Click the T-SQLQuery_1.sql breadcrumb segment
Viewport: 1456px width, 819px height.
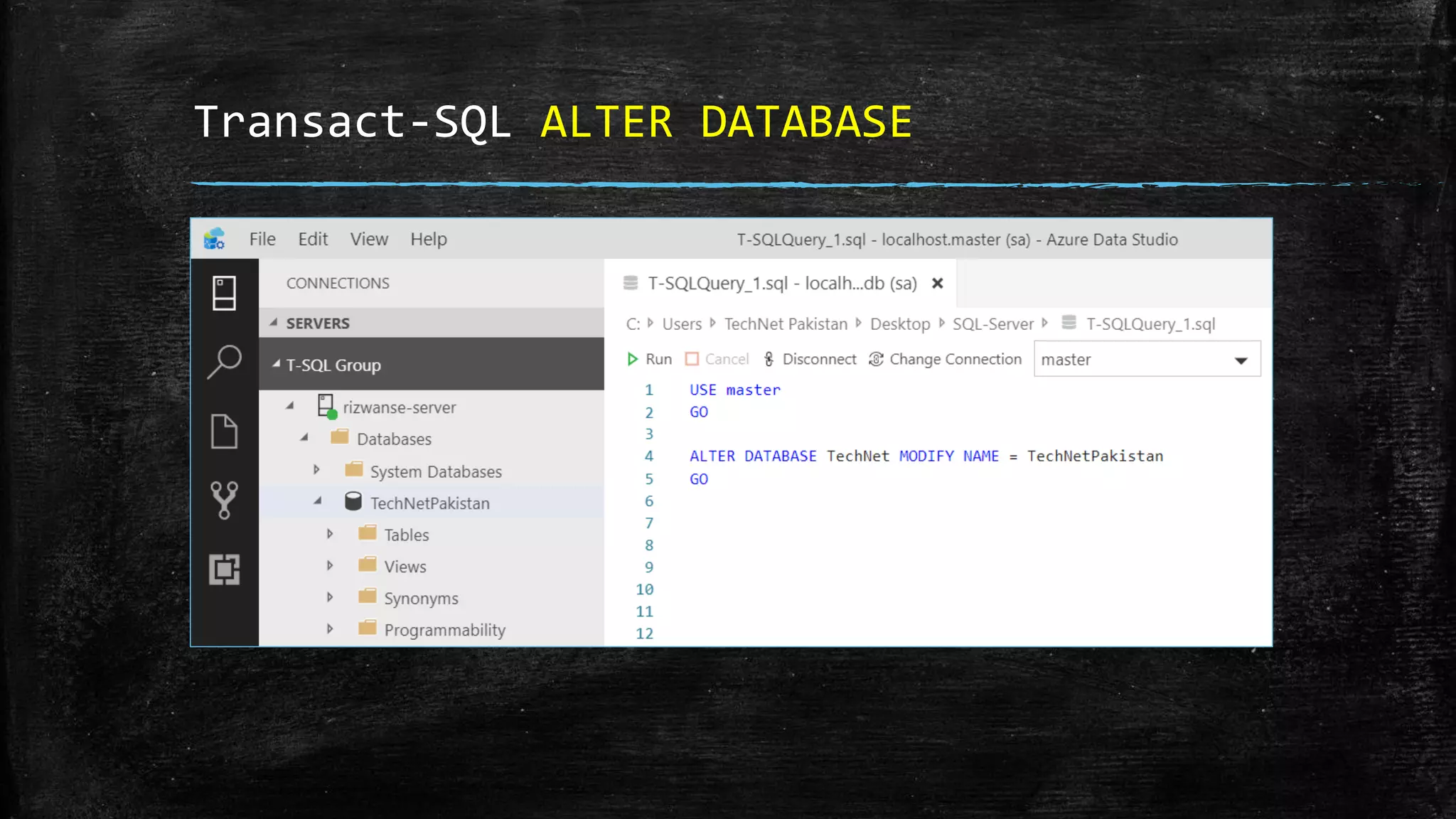click(1150, 324)
